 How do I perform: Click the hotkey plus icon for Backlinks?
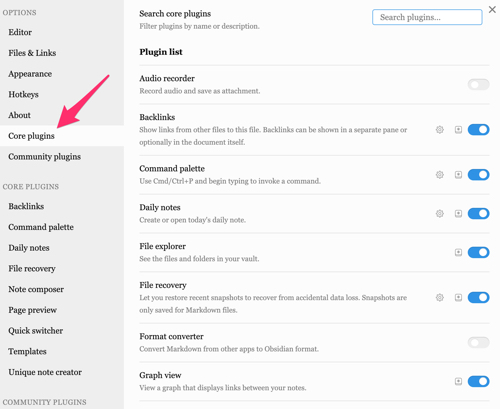click(x=458, y=130)
